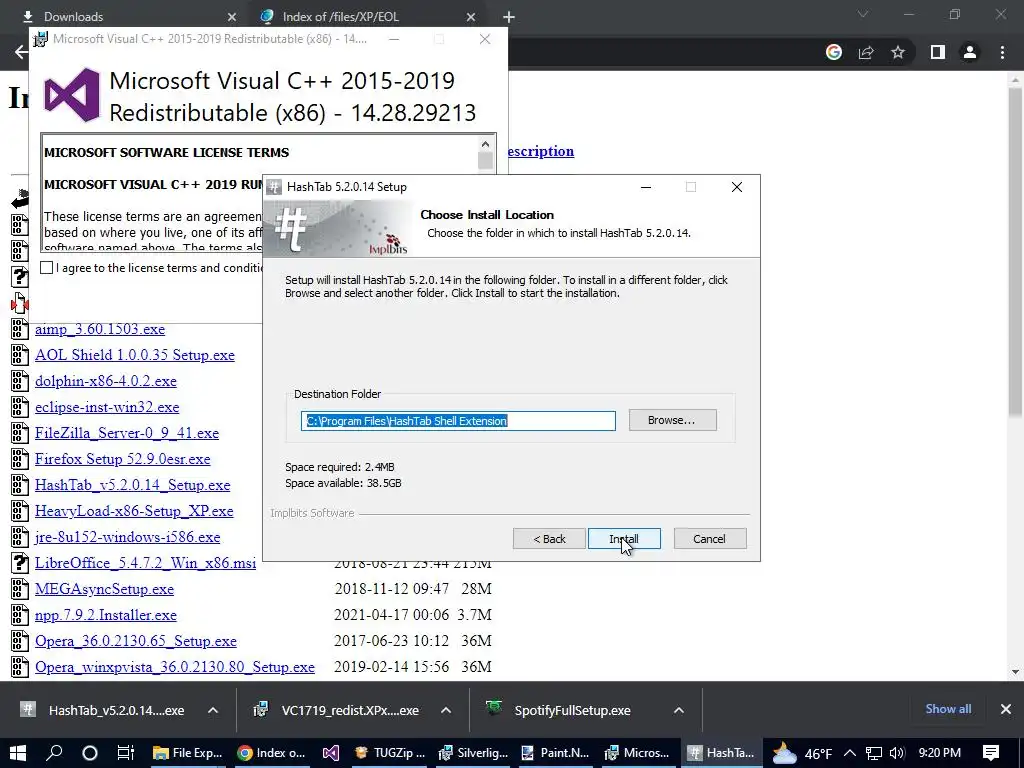The width and height of the screenshot is (1024, 768).
Task: Open the notification center icon
Action: (x=991, y=753)
